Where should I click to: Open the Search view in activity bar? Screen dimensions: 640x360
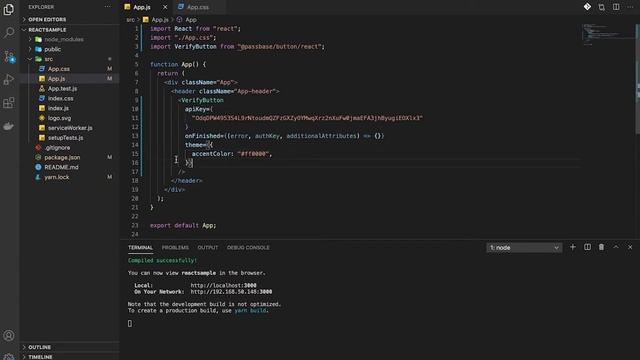point(9,33)
